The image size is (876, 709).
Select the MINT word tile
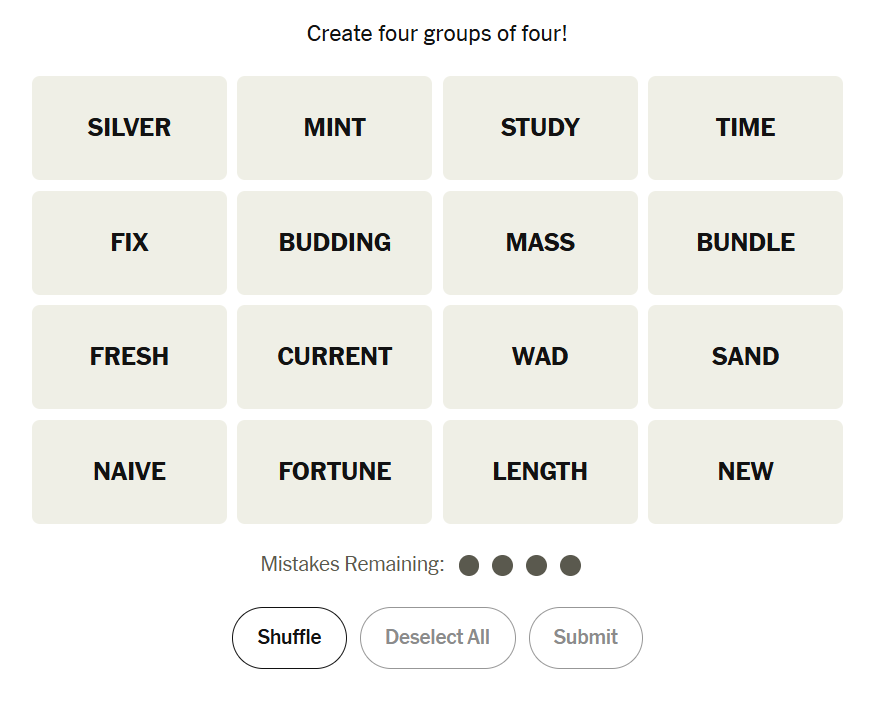point(334,128)
